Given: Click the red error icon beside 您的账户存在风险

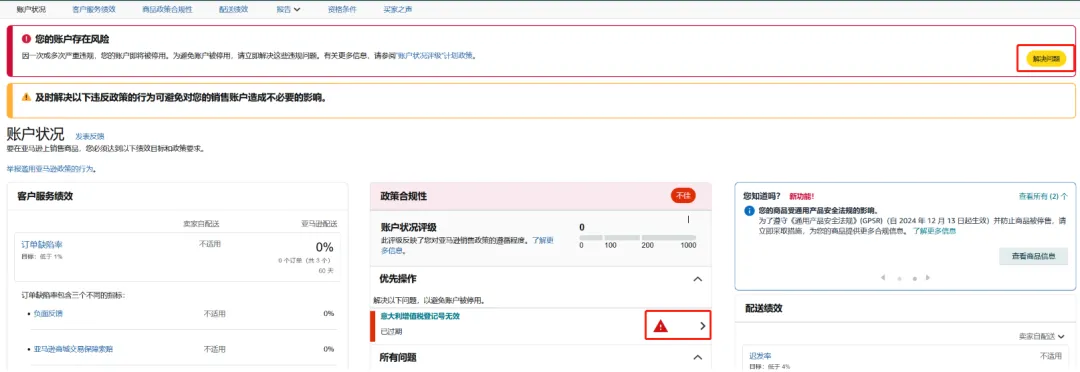Looking at the screenshot, I should tap(26, 39).
